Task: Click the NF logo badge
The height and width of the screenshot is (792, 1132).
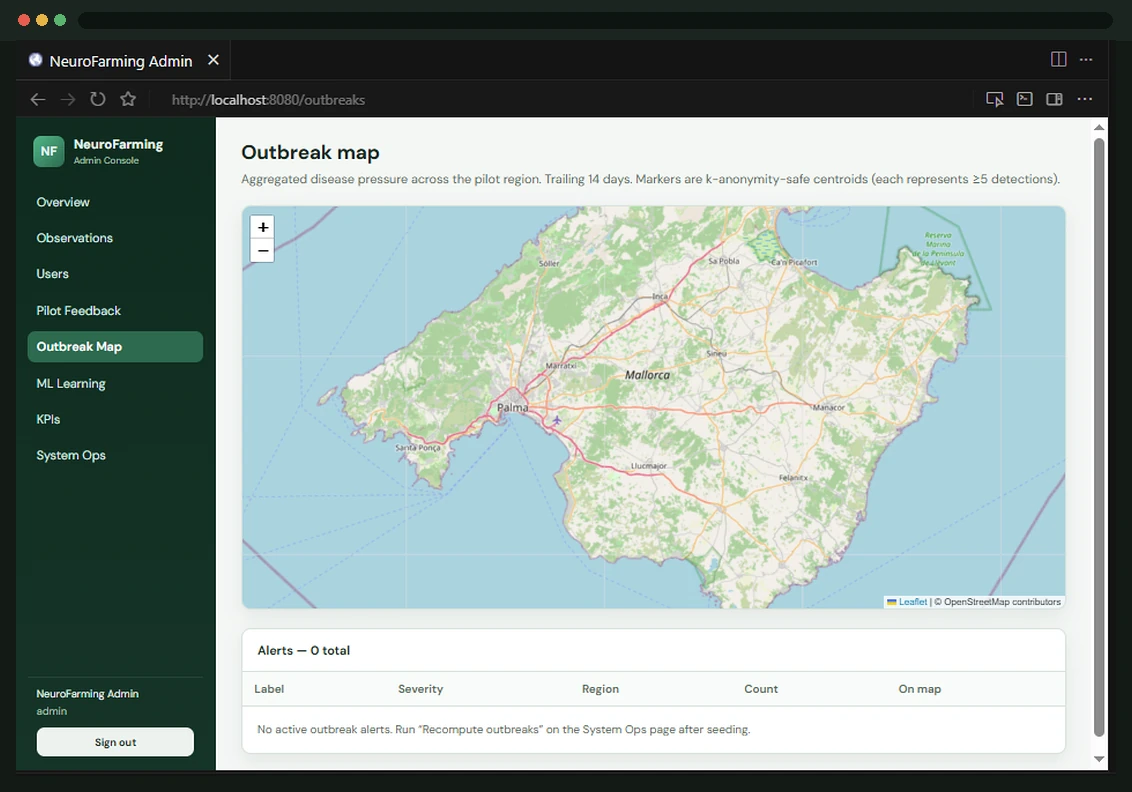Action: point(48,152)
